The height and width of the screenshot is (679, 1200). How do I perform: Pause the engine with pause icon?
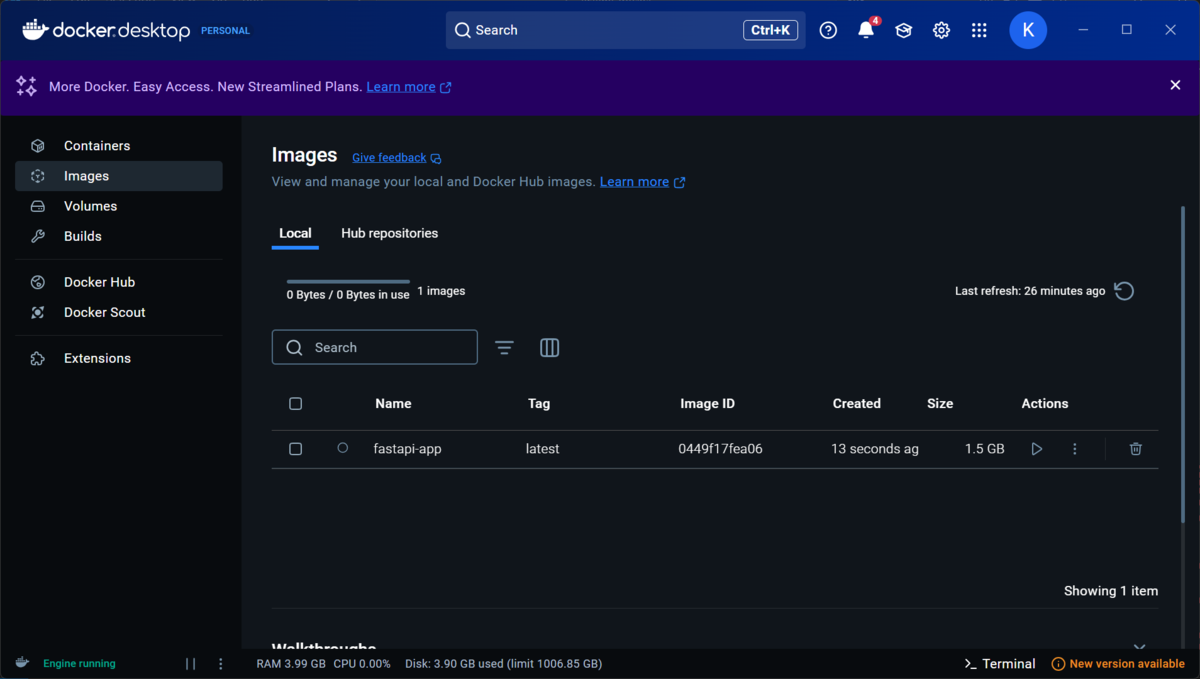pos(191,664)
